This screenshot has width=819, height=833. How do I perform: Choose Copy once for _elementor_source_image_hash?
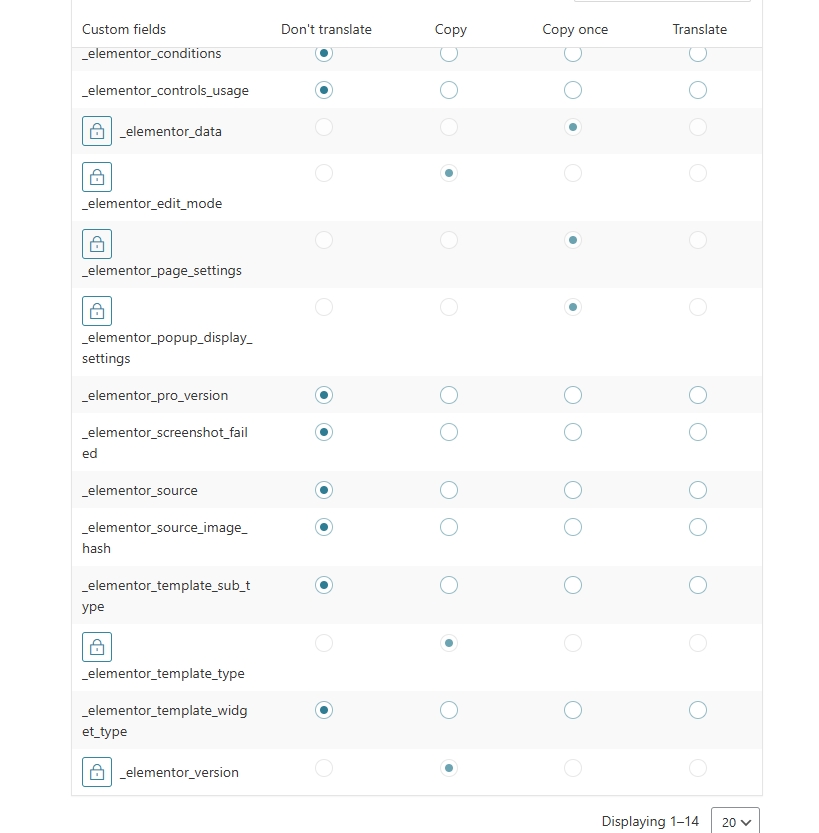[x=573, y=527]
